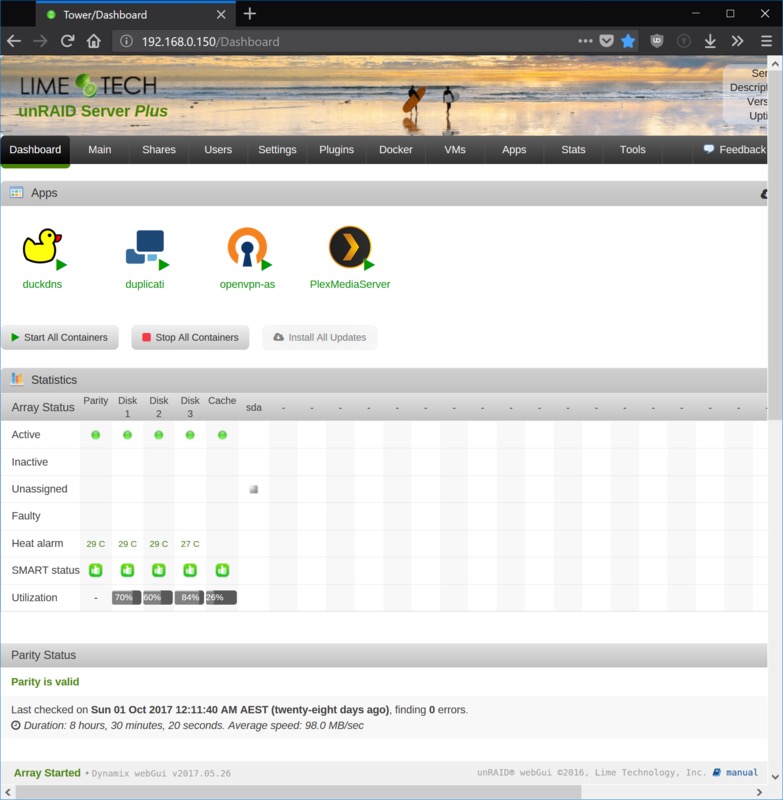Image resolution: width=783 pixels, height=800 pixels.
Task: Click Cache active status indicator
Action: click(x=222, y=435)
